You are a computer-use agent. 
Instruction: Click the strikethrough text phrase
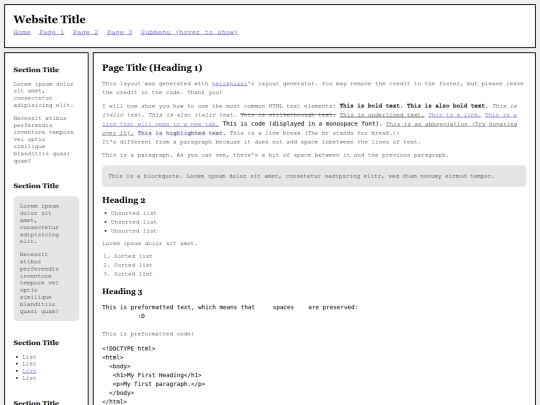[x=288, y=115]
